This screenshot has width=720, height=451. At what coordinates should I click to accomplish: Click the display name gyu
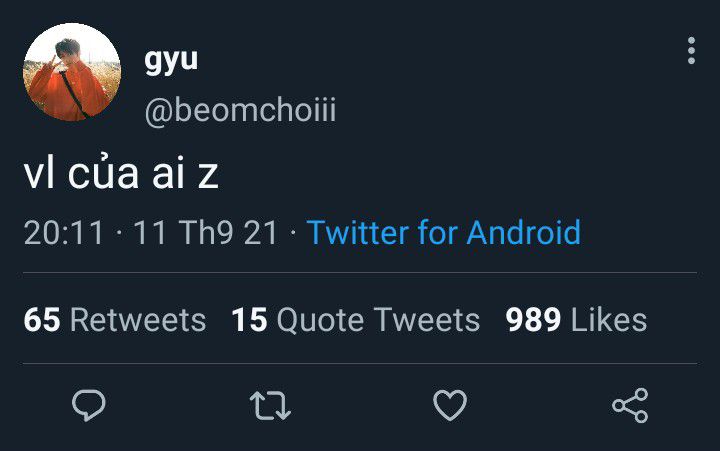(171, 60)
